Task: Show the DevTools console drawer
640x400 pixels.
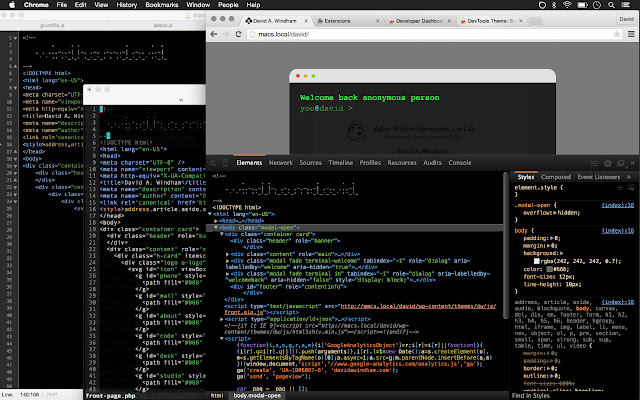Action: [x=593, y=163]
